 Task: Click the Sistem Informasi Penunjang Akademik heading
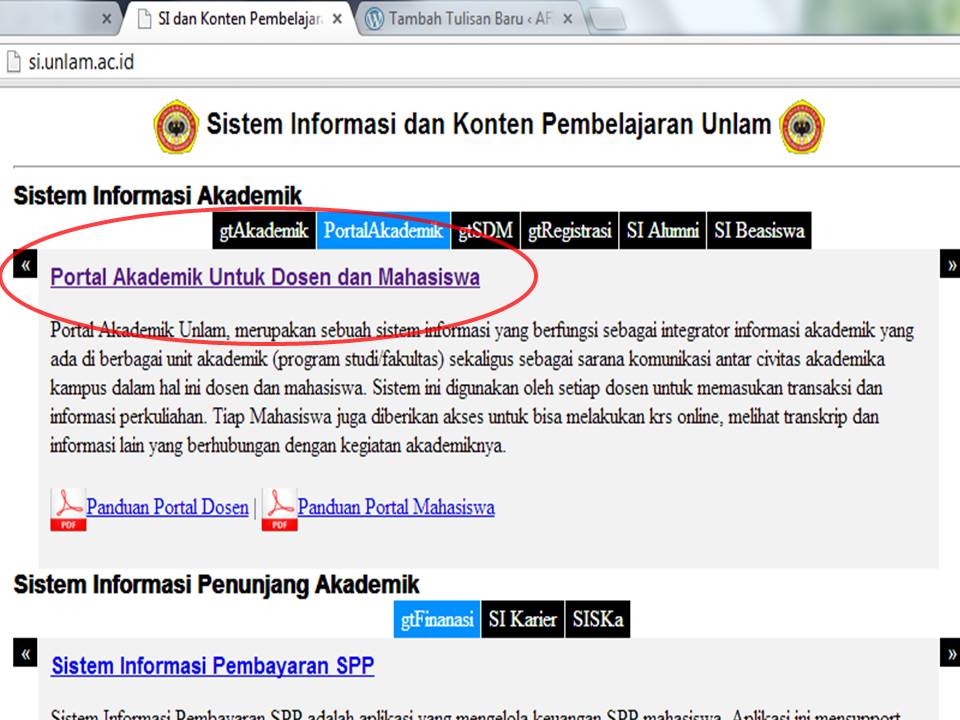click(216, 585)
